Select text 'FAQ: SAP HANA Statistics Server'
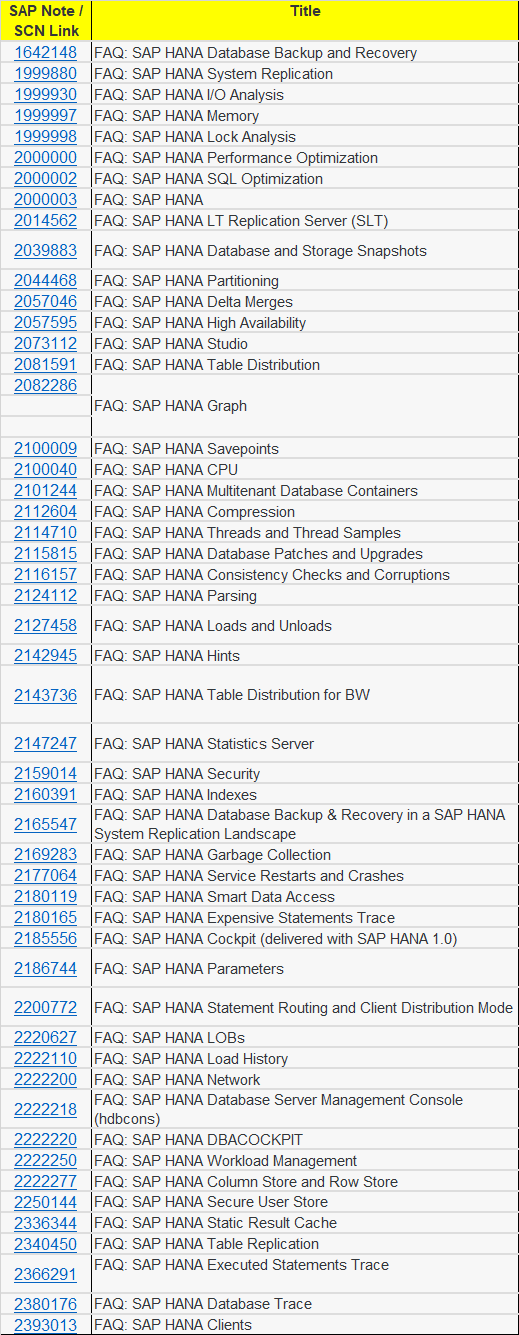Image resolution: width=519 pixels, height=1335 pixels. click(204, 744)
